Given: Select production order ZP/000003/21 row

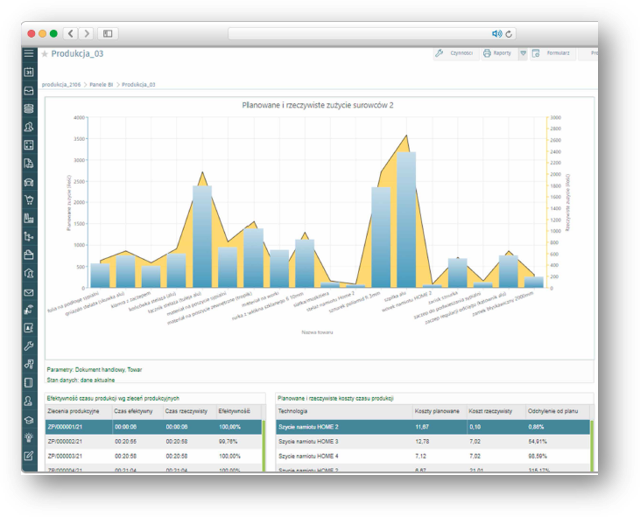Looking at the screenshot, I should [153, 456].
